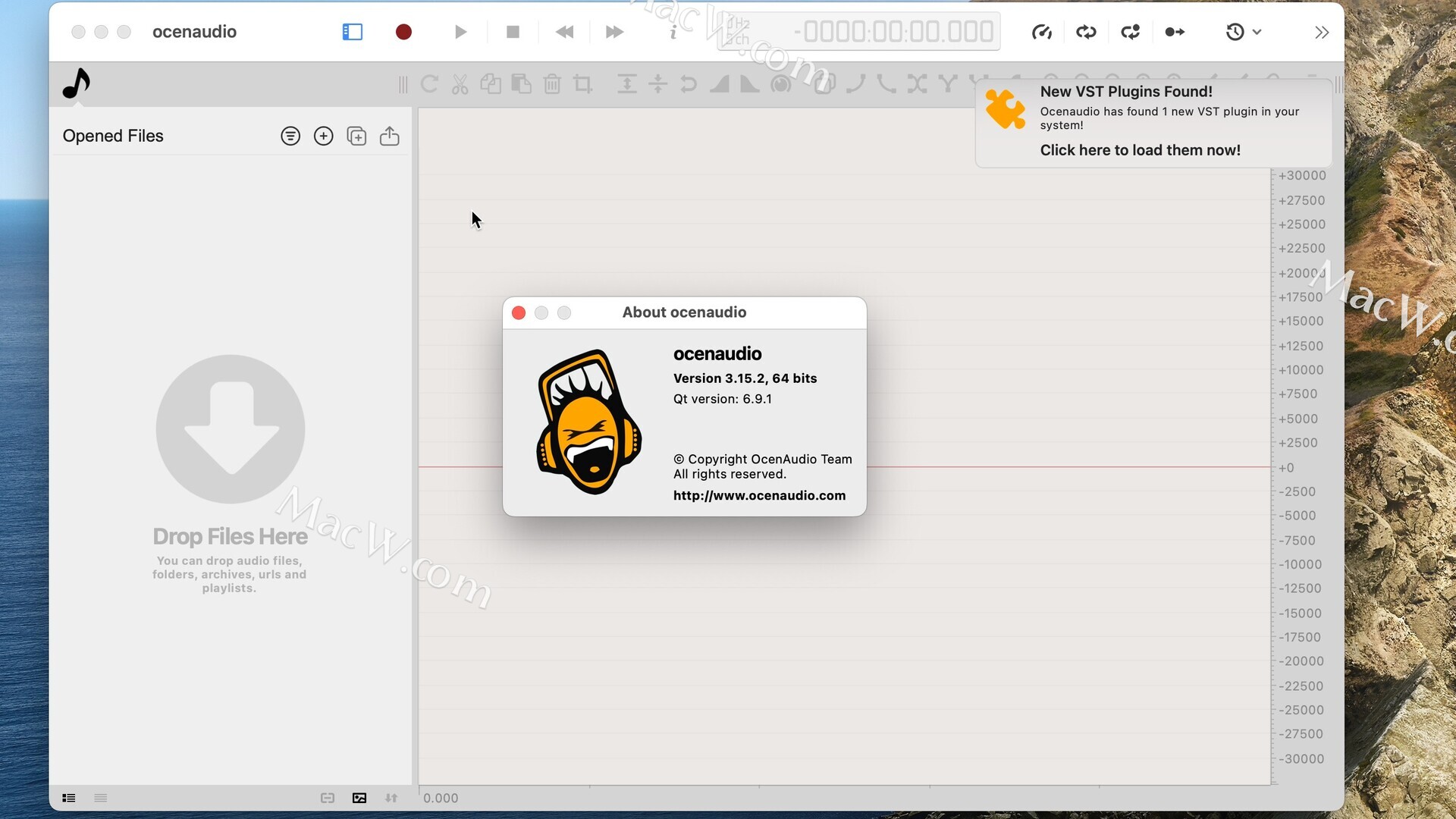Select the Crop tool
This screenshot has height=819, width=1456.
click(x=582, y=84)
